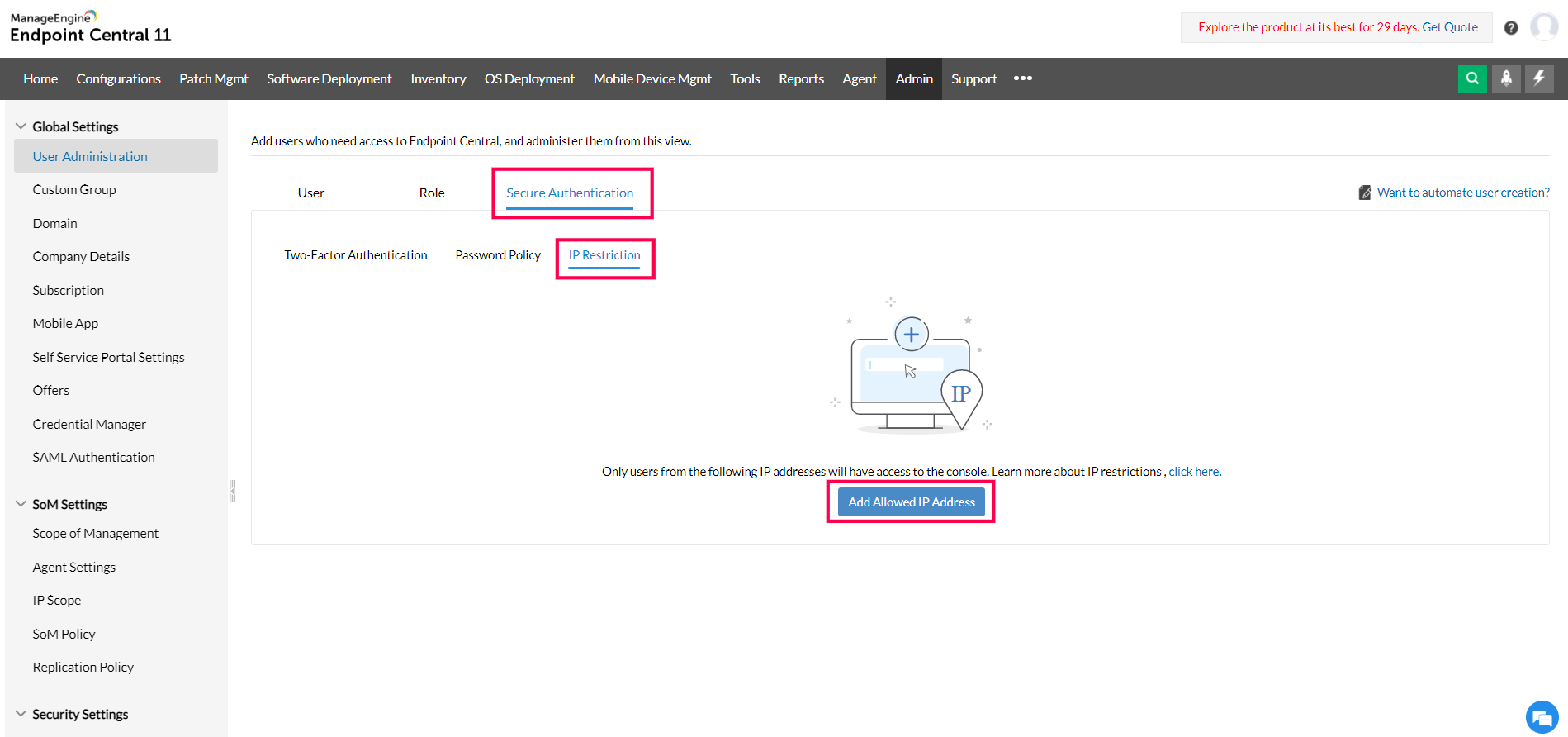The image size is (1568, 737).
Task: Open the Support menu
Action: [974, 78]
